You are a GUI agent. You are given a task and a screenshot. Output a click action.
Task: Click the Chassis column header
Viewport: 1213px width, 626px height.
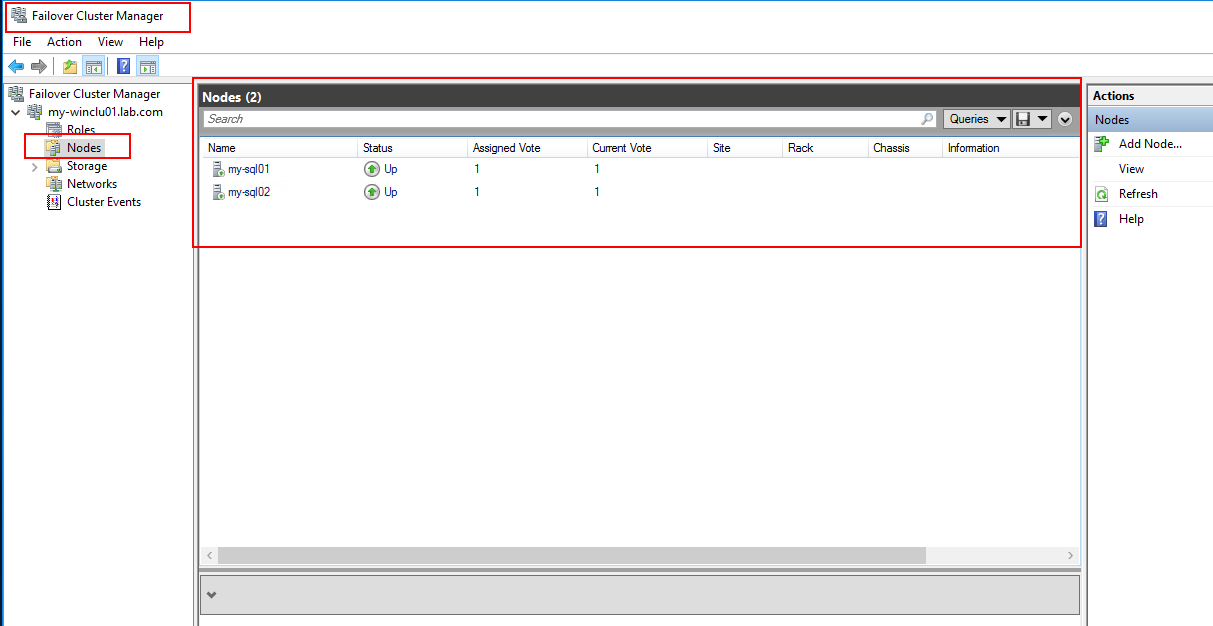click(x=905, y=148)
